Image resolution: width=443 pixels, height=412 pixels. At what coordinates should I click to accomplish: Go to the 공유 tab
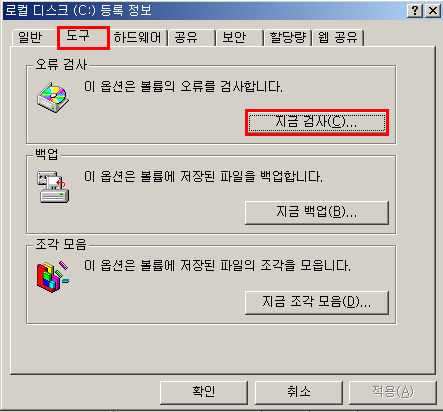tap(191, 37)
